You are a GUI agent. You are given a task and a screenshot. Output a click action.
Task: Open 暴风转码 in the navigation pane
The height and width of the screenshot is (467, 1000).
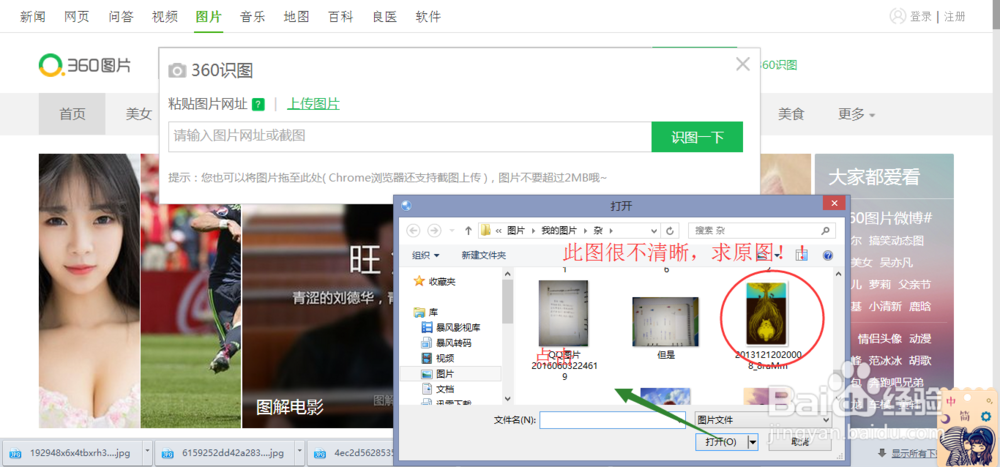click(x=446, y=343)
